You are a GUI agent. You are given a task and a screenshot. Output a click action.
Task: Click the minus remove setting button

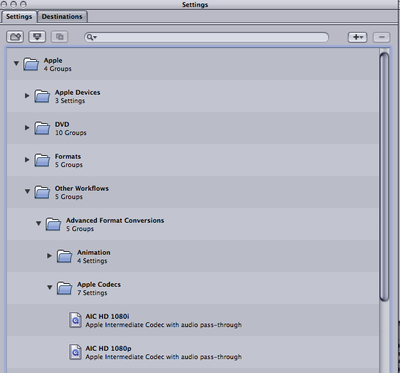tap(382, 37)
